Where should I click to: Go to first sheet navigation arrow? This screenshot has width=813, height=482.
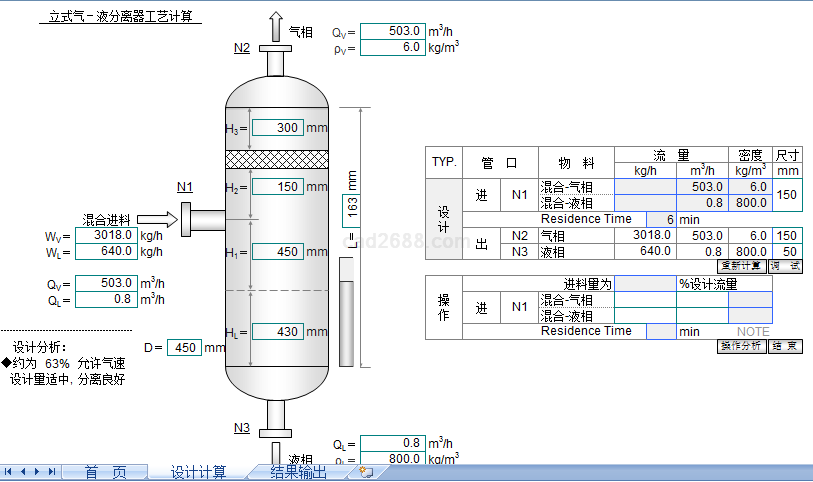point(8,471)
